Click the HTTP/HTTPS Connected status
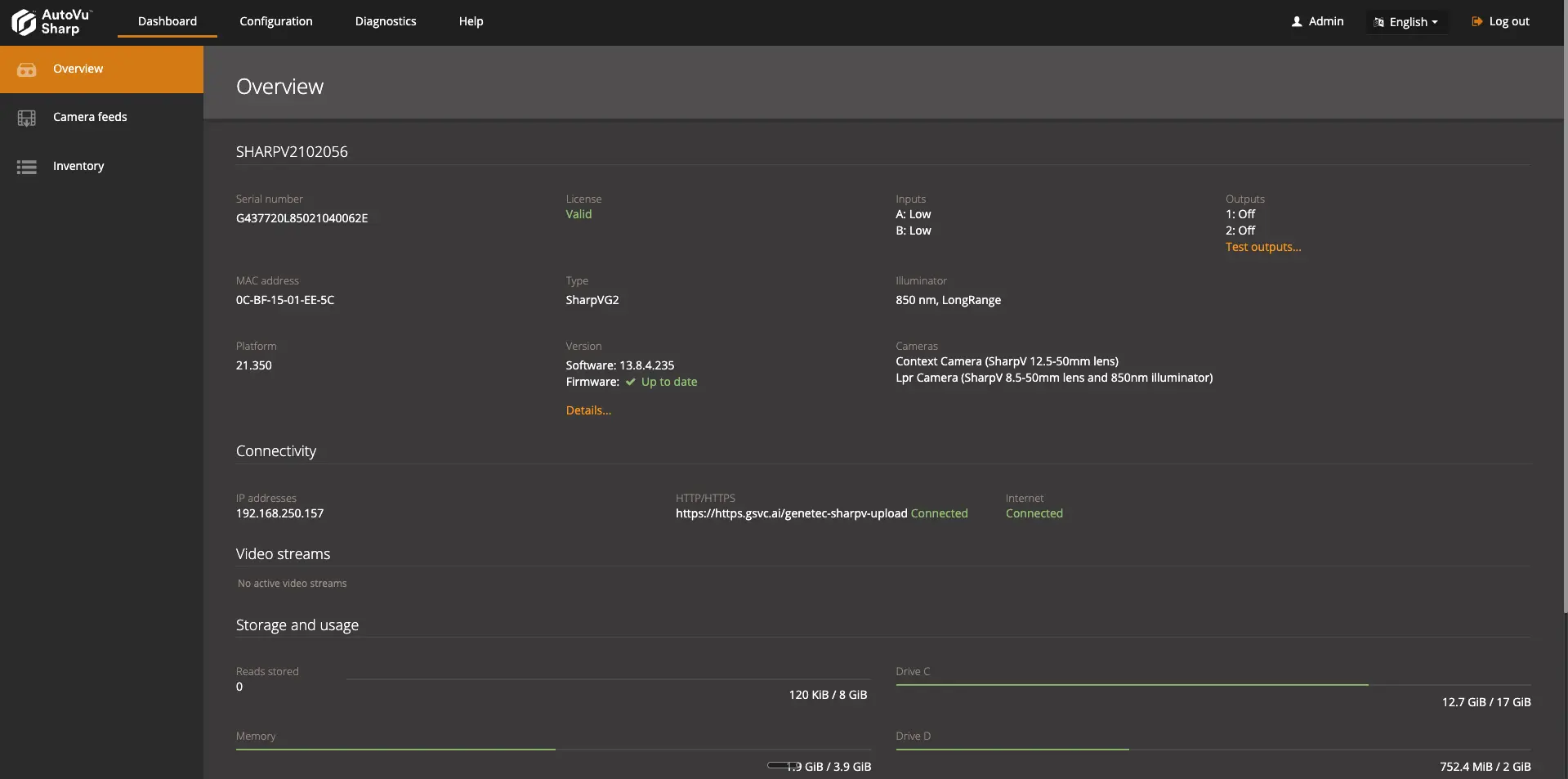1568x779 pixels. point(940,513)
